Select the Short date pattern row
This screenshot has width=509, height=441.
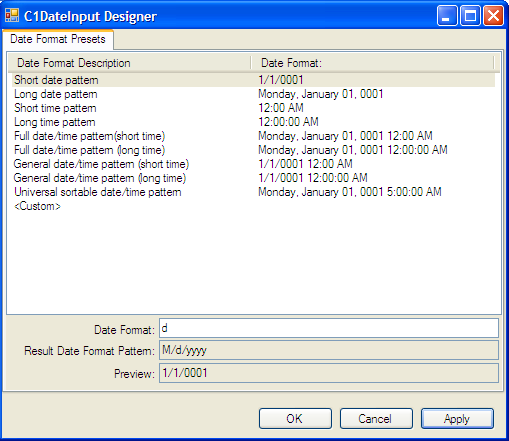coord(253,80)
